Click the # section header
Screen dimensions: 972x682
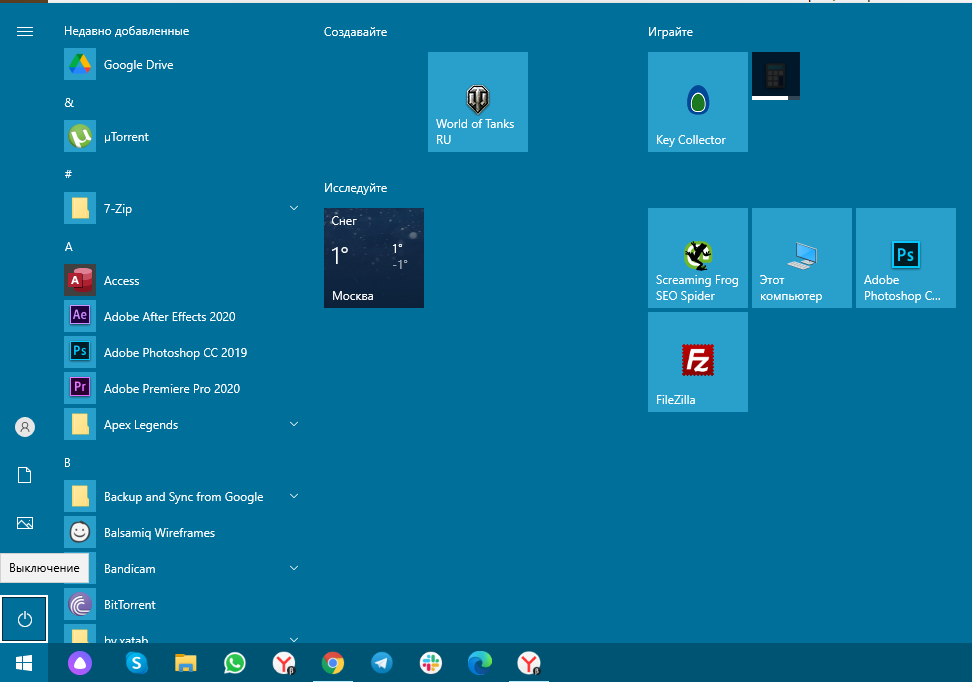pos(68,174)
